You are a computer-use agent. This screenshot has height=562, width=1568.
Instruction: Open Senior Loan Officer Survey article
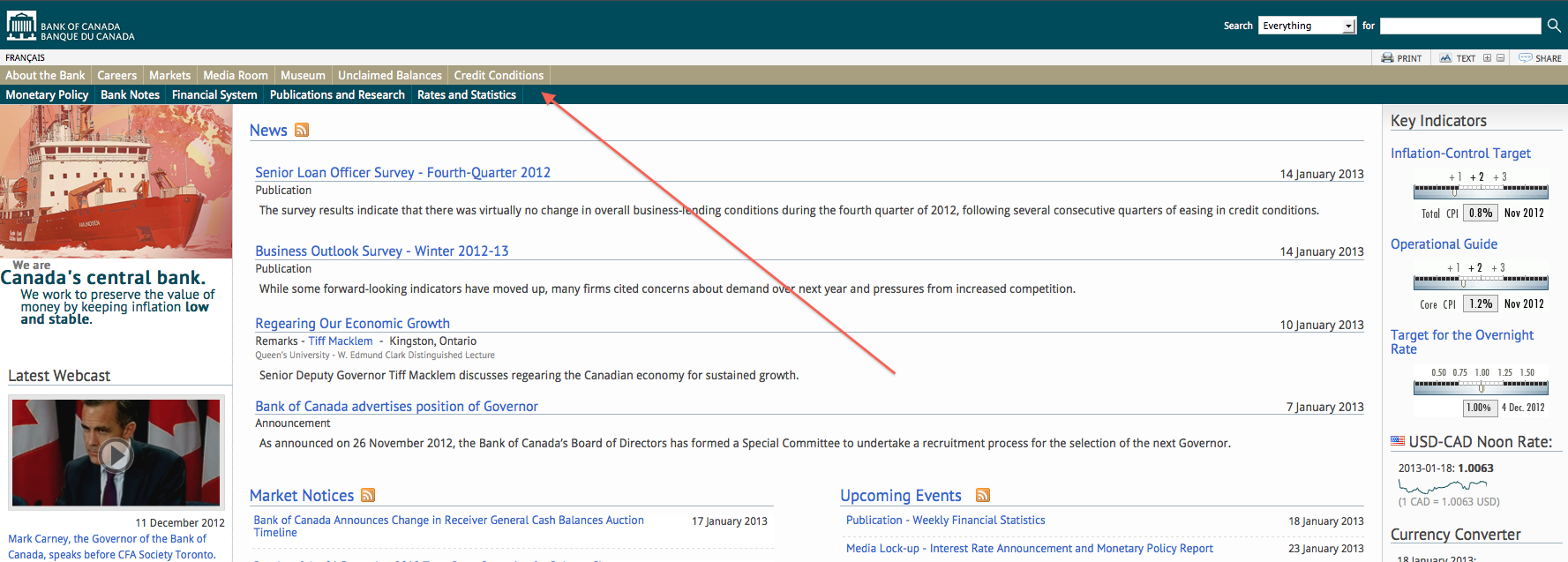[402, 173]
